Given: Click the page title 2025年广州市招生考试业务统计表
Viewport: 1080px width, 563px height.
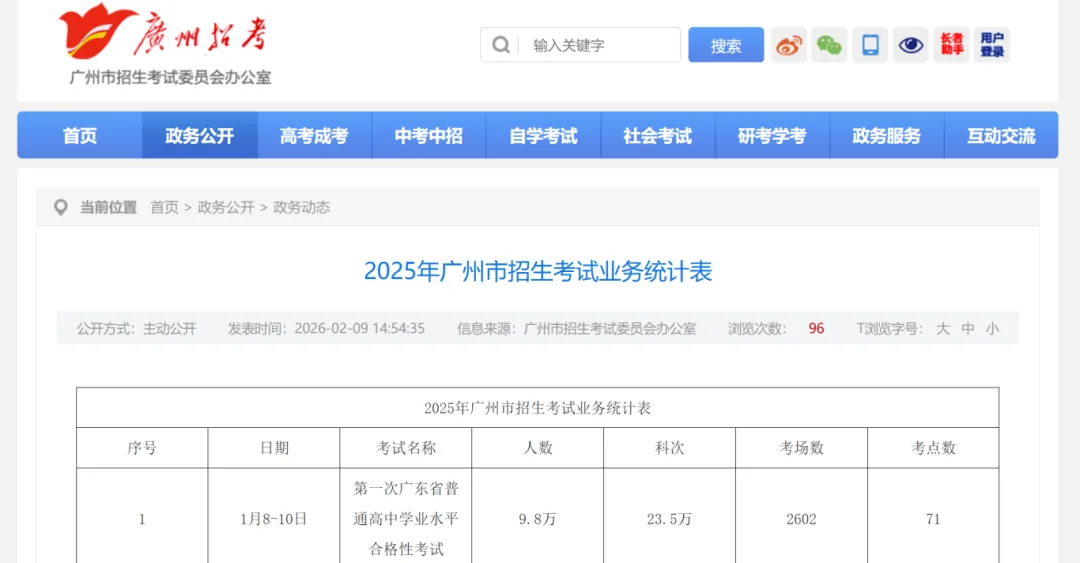Looking at the screenshot, I should [x=538, y=272].
